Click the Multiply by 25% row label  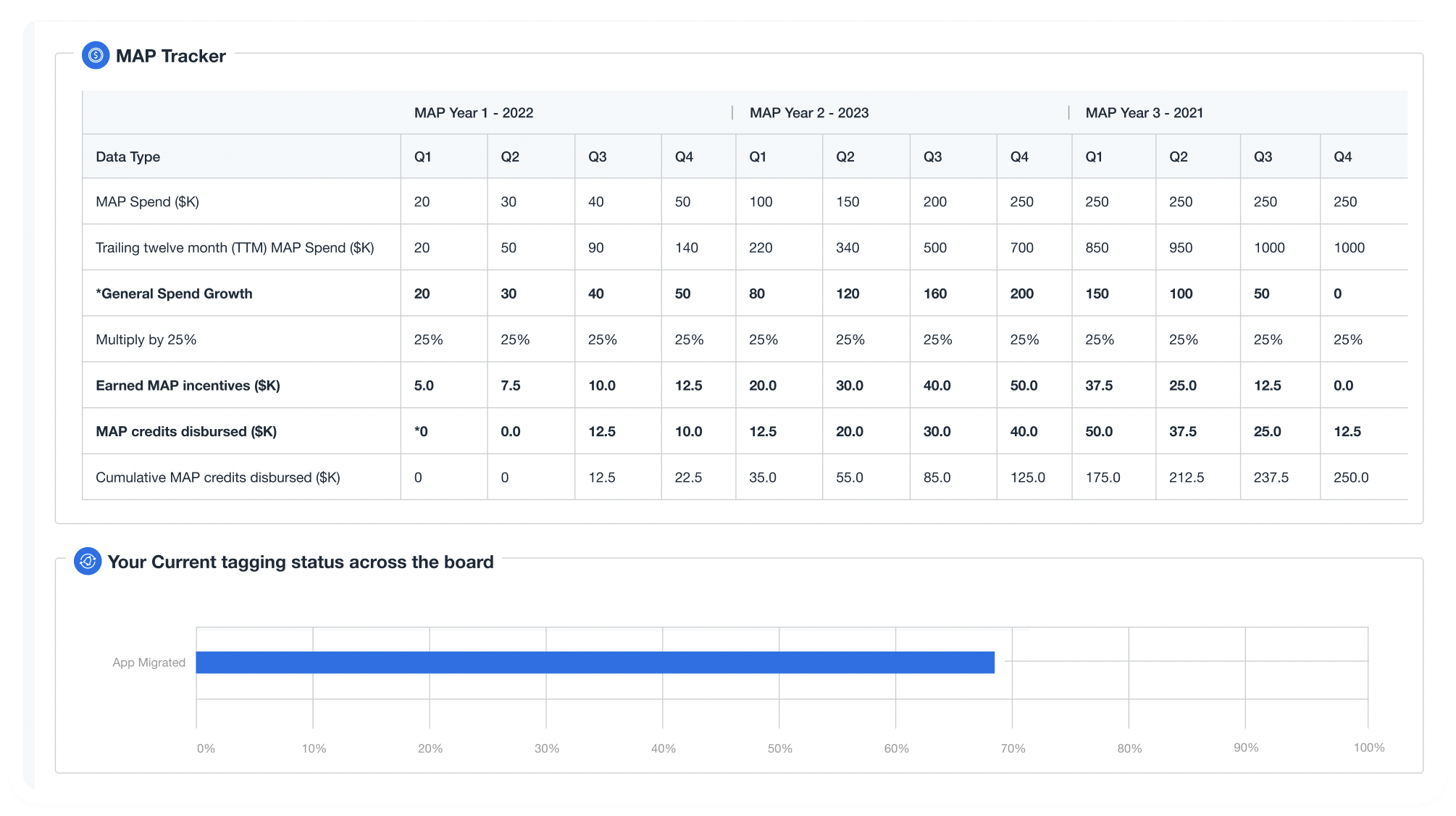pos(146,340)
